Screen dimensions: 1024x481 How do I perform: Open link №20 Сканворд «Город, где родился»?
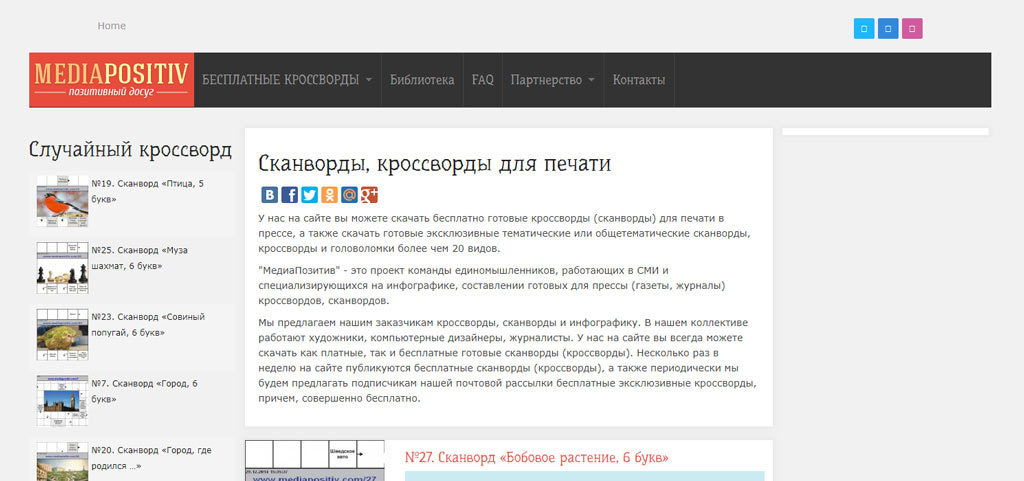coord(152,458)
